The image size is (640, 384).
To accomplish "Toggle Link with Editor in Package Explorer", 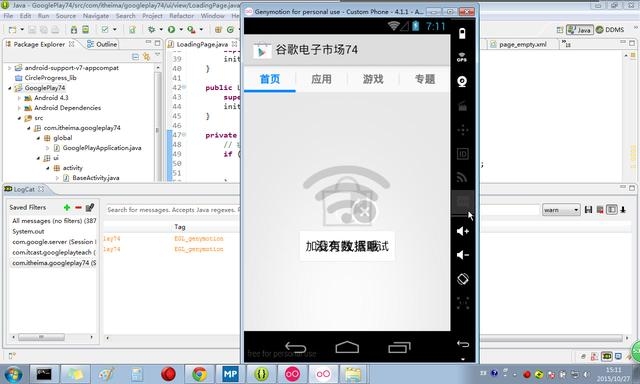I will [x=146, y=57].
